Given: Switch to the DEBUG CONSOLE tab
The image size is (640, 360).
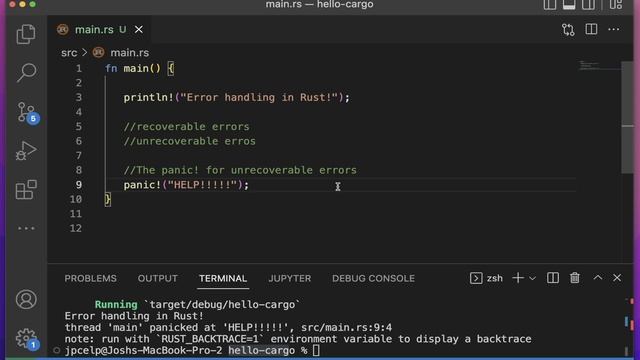Looking at the screenshot, I should [373, 278].
